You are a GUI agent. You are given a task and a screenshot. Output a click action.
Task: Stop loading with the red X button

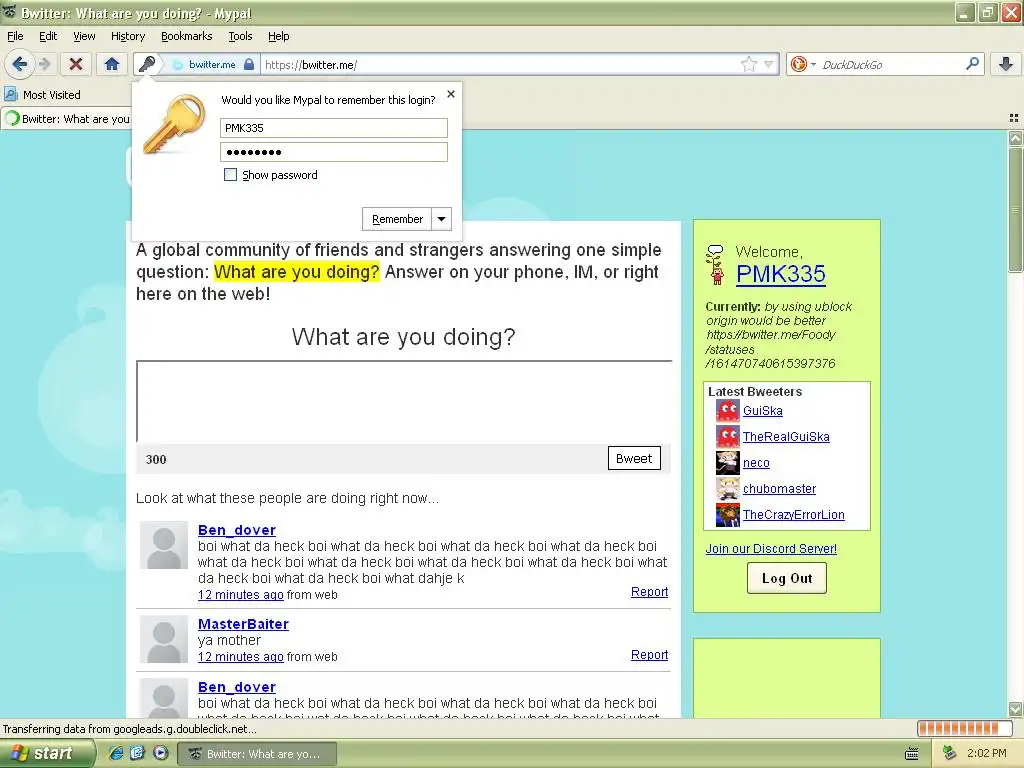[76, 64]
